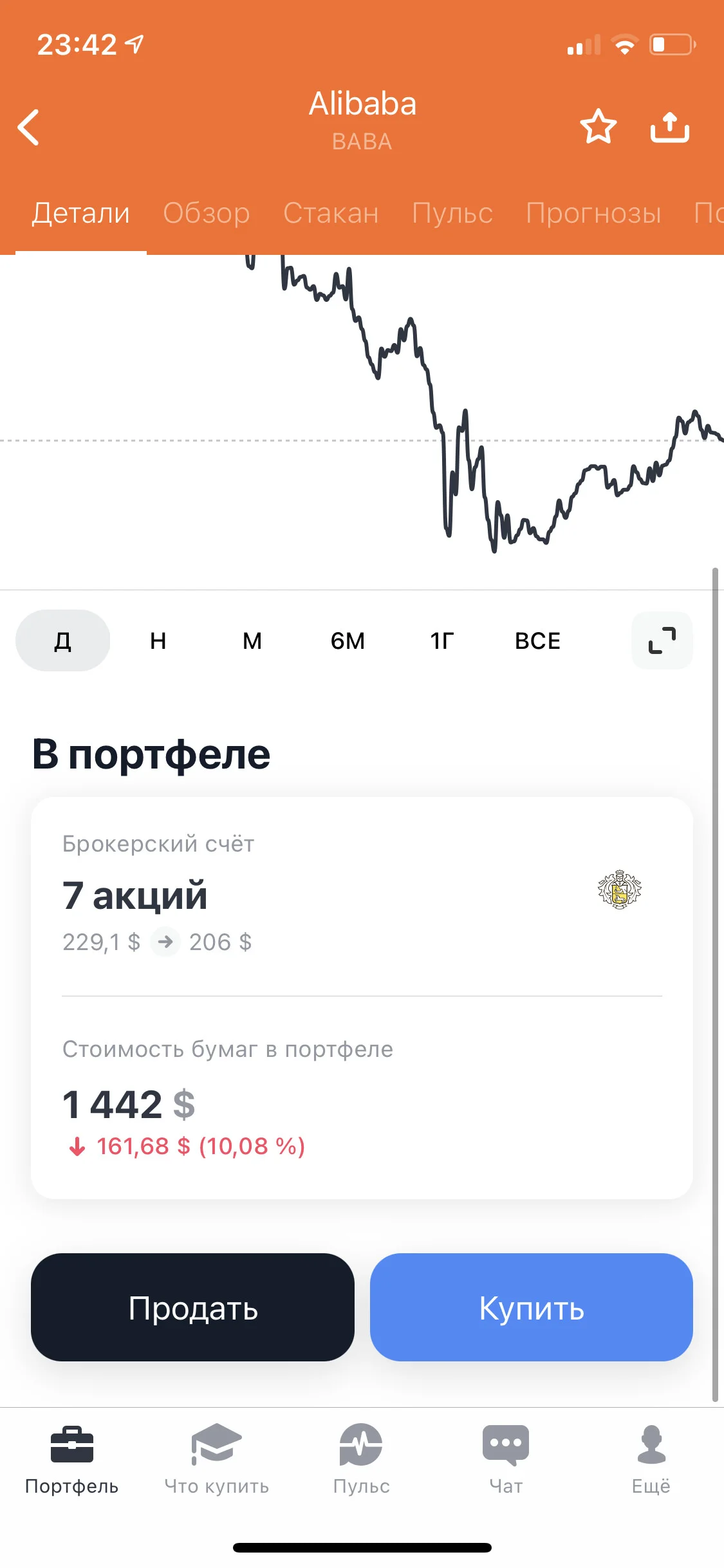Add Alibaba to favorites with star icon
Viewport: 724px width, 1568px height.
click(x=599, y=126)
